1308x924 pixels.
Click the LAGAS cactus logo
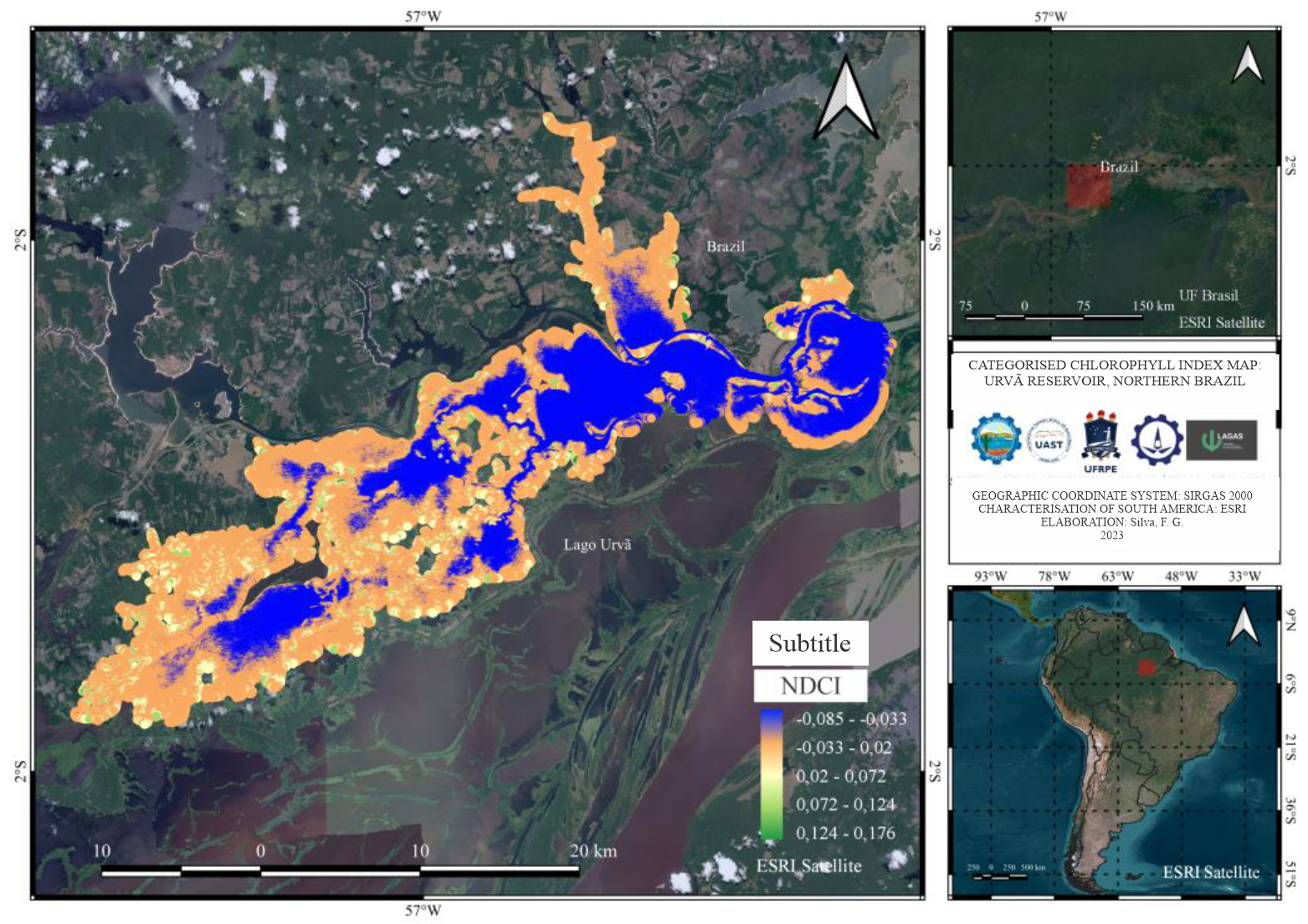coord(1221,439)
